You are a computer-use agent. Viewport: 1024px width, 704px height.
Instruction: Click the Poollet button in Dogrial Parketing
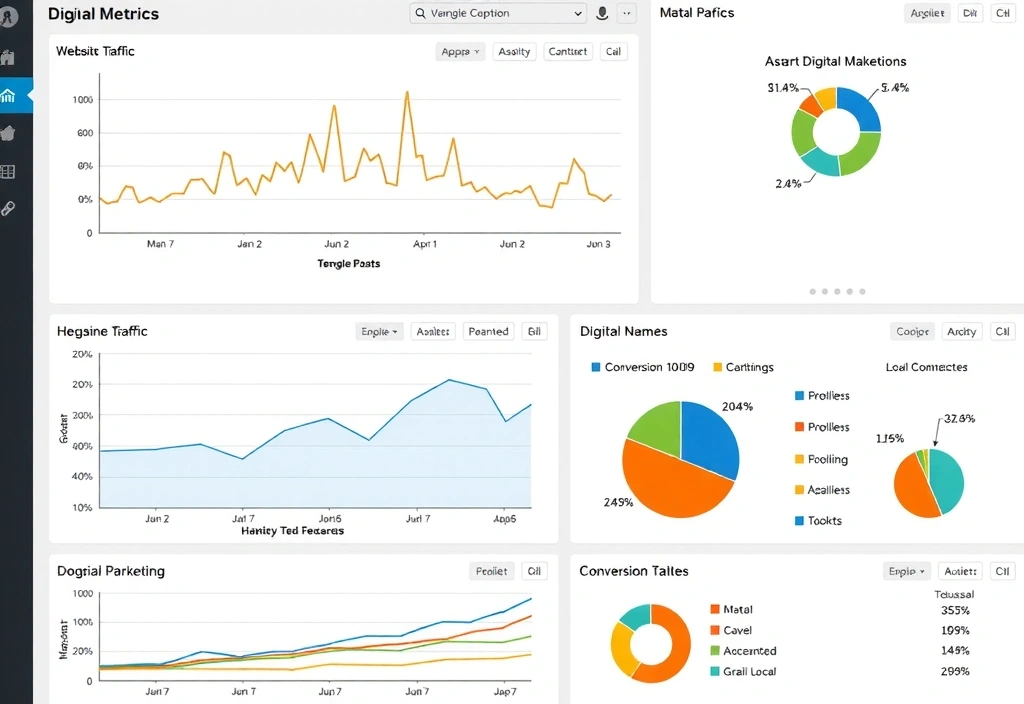pyautogui.click(x=491, y=572)
